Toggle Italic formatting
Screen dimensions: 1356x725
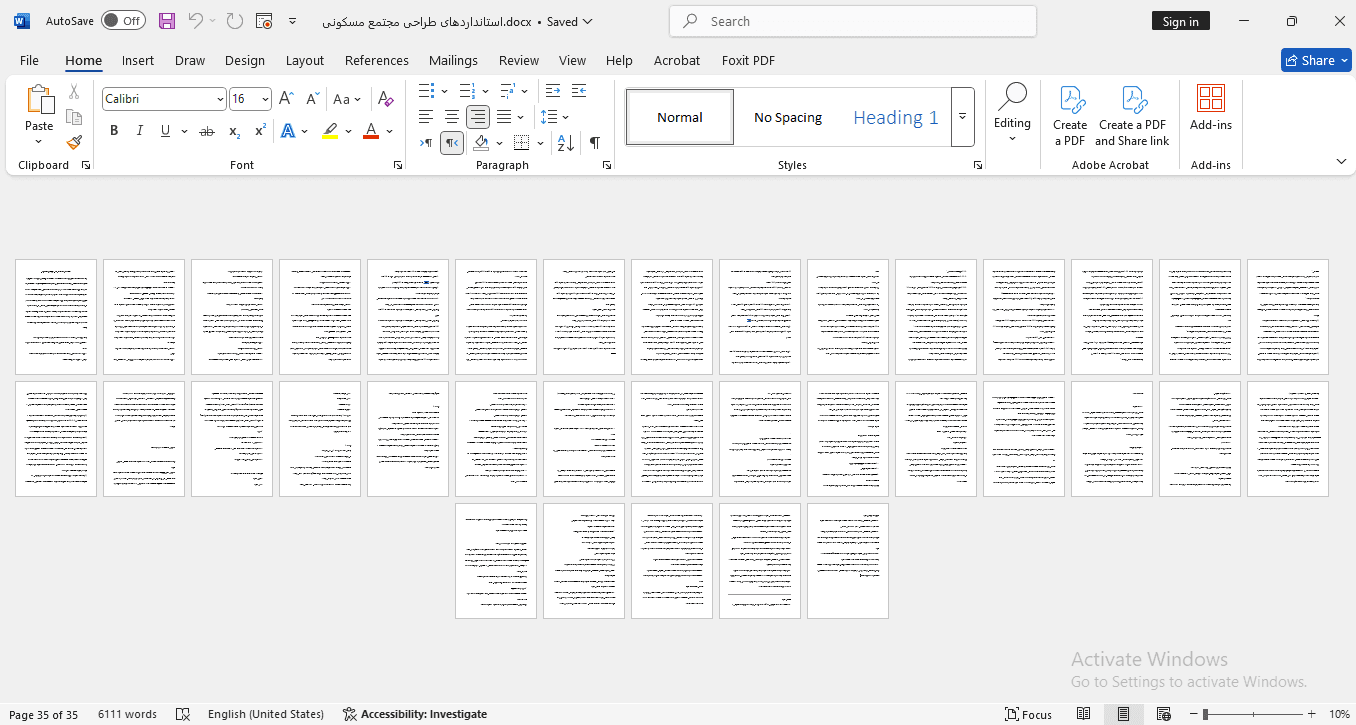coord(140,131)
